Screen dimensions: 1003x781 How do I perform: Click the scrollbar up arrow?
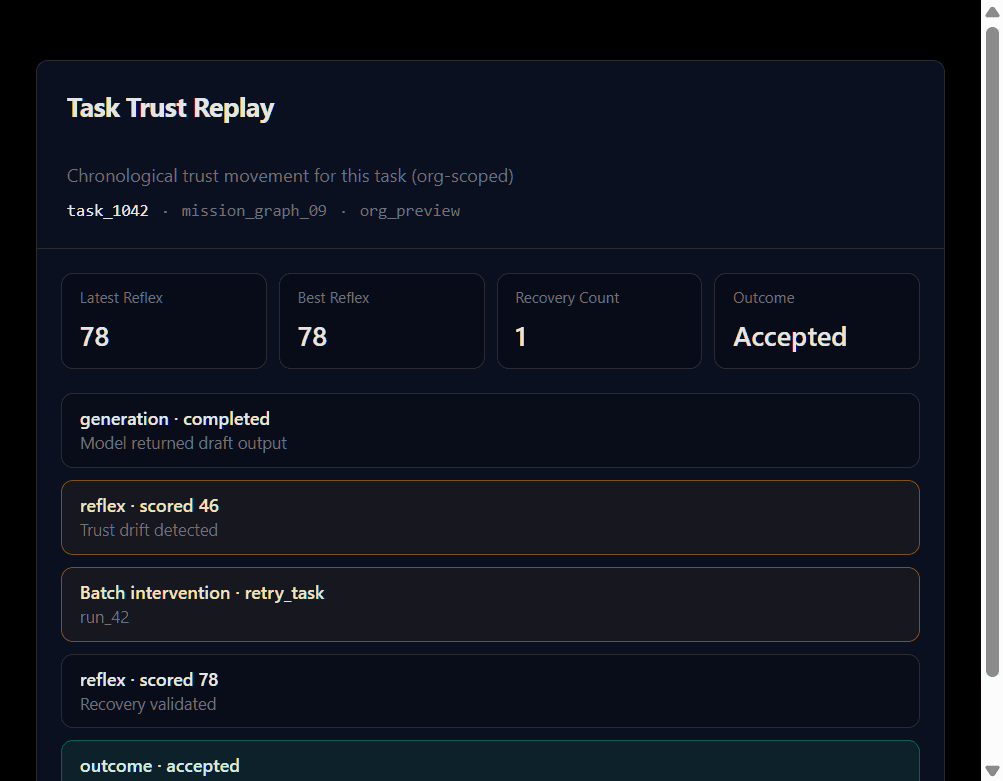pos(991,11)
